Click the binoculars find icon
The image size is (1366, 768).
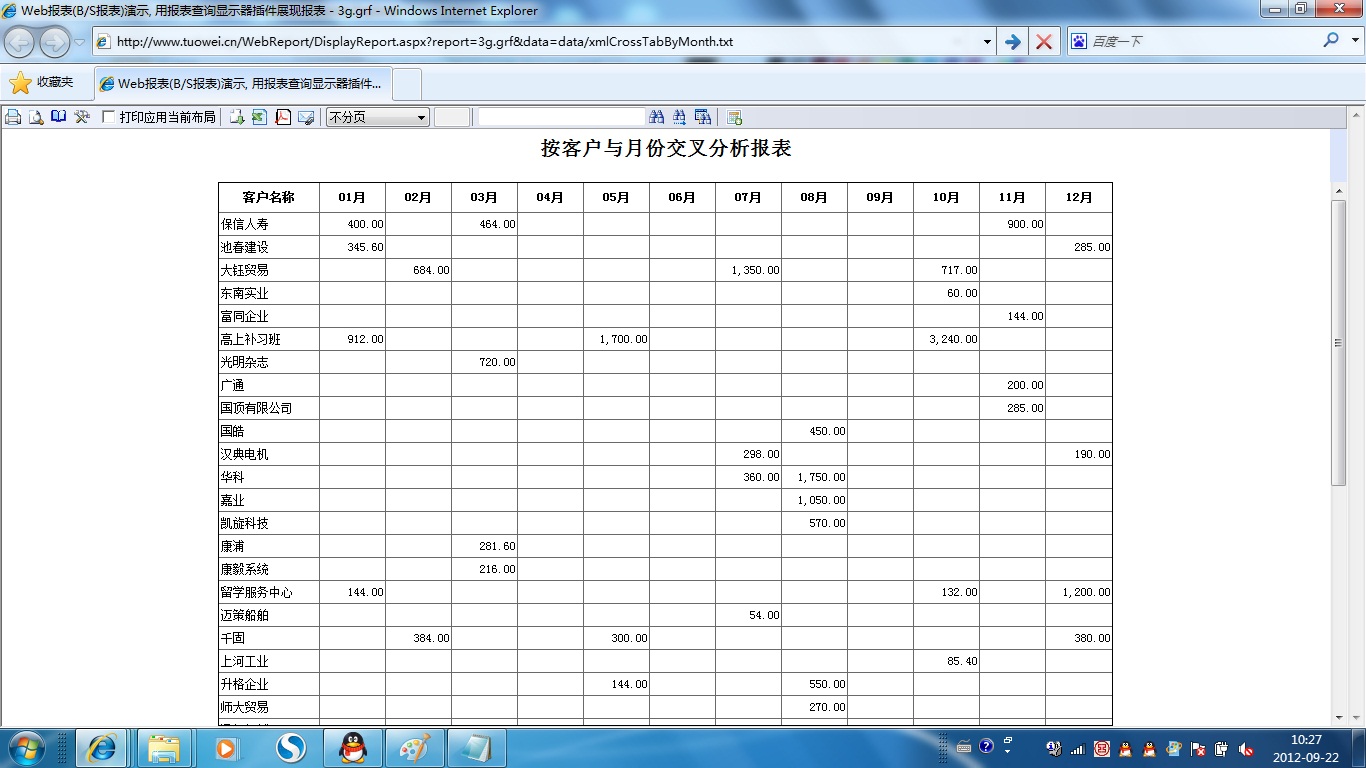tap(657, 117)
